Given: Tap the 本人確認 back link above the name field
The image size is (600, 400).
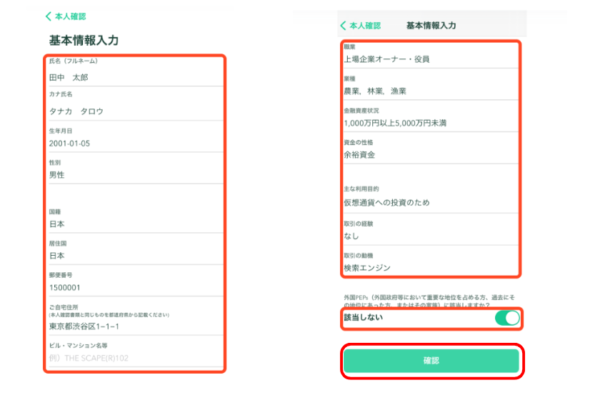Looking at the screenshot, I should 70,17.
